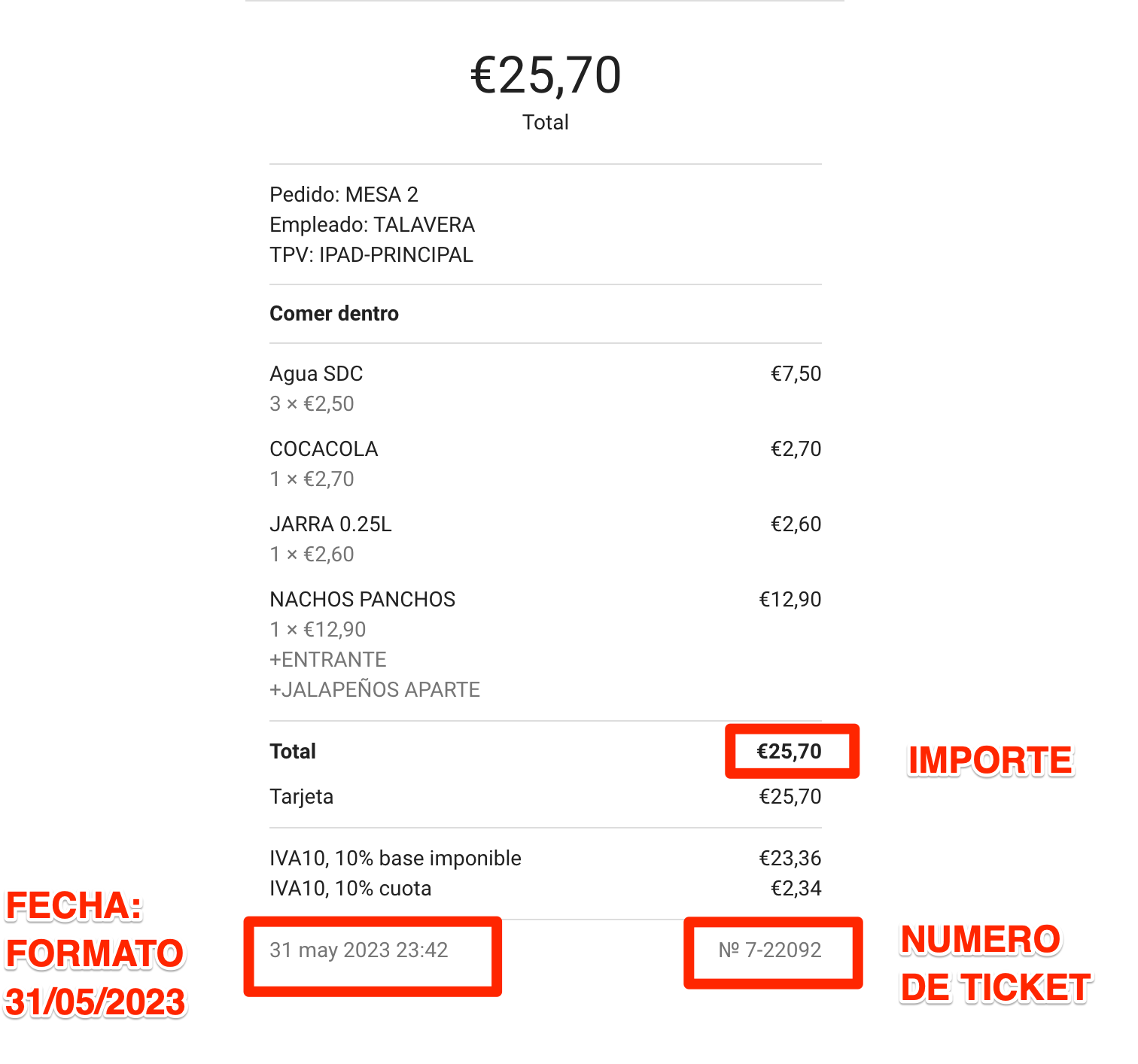Click the Pedido: MESA 2 line
Viewport: 1138px width, 1064px height.
coord(344,195)
